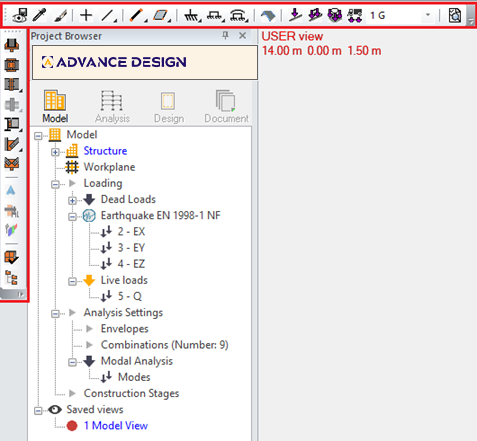Collapse the Saved views node
The image size is (477, 441).
[38, 411]
